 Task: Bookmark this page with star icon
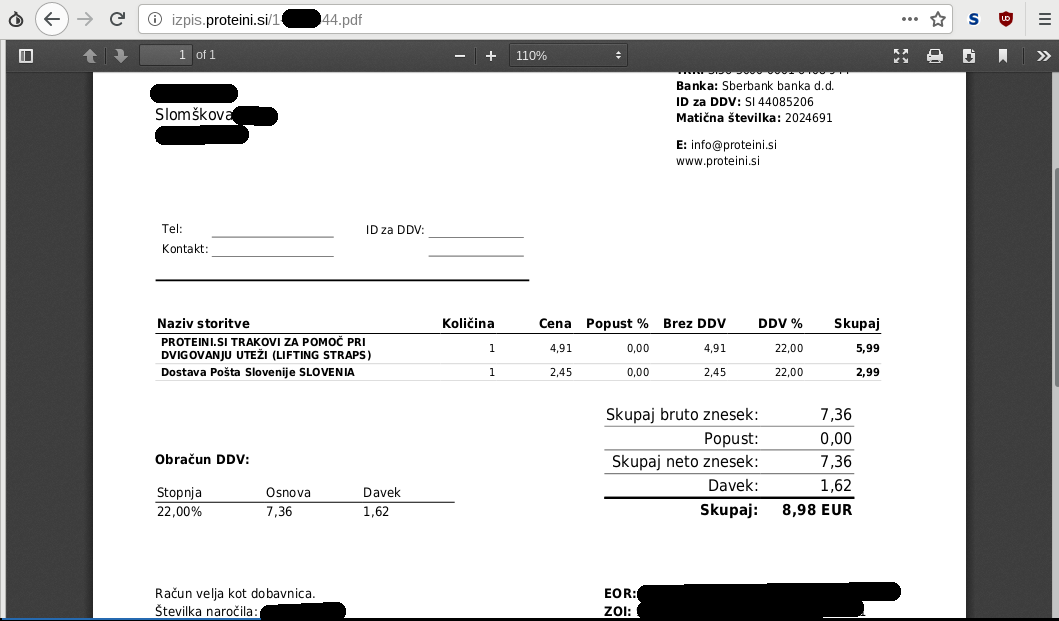coord(937,19)
